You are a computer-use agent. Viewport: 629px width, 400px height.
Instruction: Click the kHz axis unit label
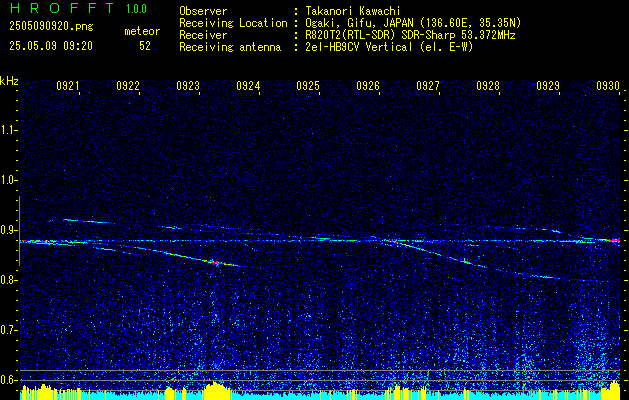pyautogui.click(x=9, y=81)
